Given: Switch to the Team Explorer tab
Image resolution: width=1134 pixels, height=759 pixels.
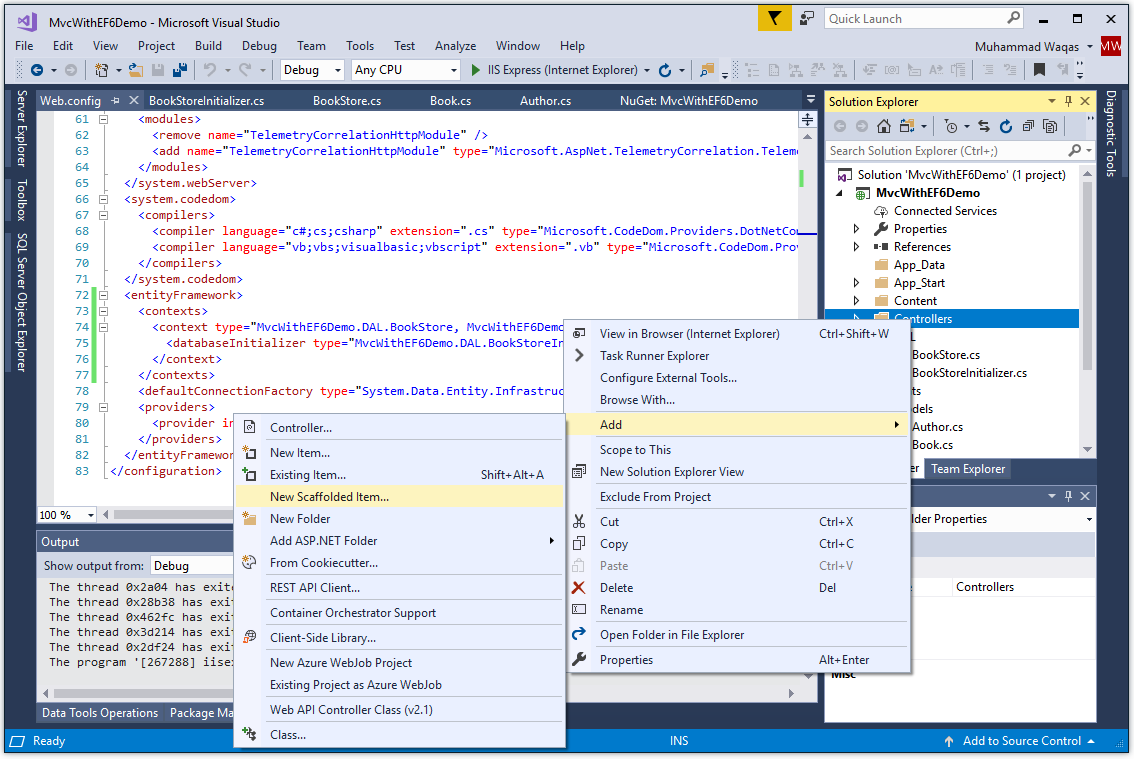Looking at the screenshot, I should (968, 469).
